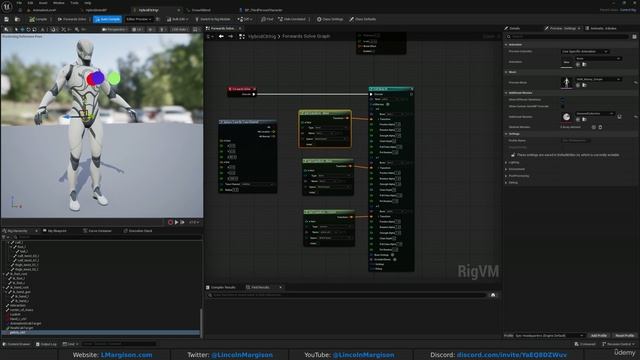640x360 pixels.
Task: Toggle the blue Auto Compile button
Action: [x=108, y=19]
